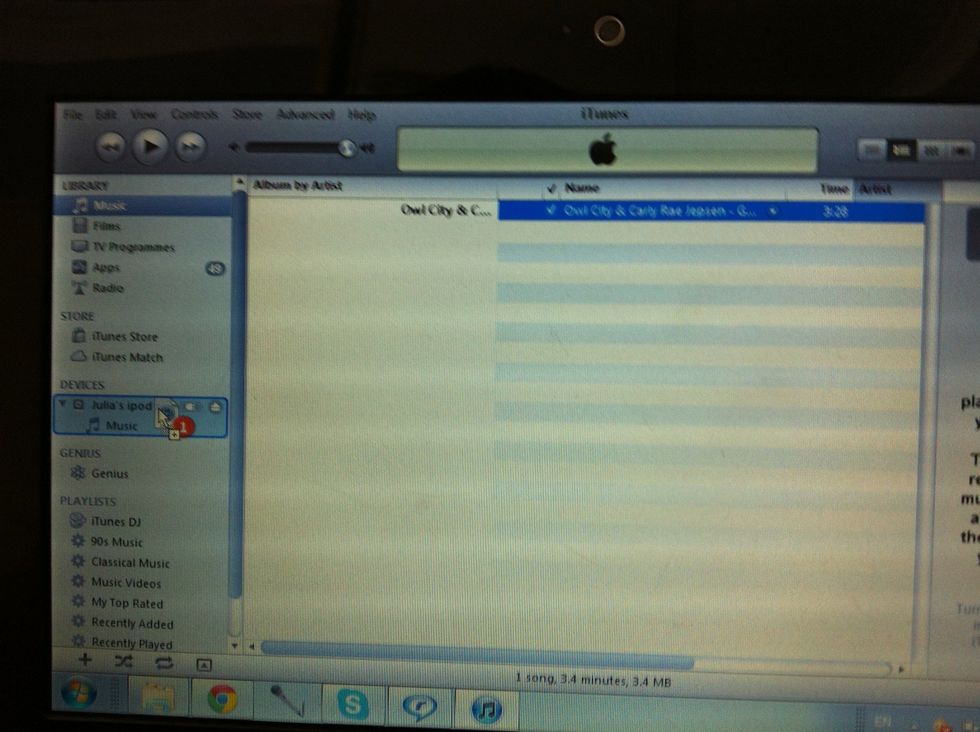This screenshot has height=732, width=980.
Task: Click the checkmark column header
Action: pyautogui.click(x=551, y=188)
